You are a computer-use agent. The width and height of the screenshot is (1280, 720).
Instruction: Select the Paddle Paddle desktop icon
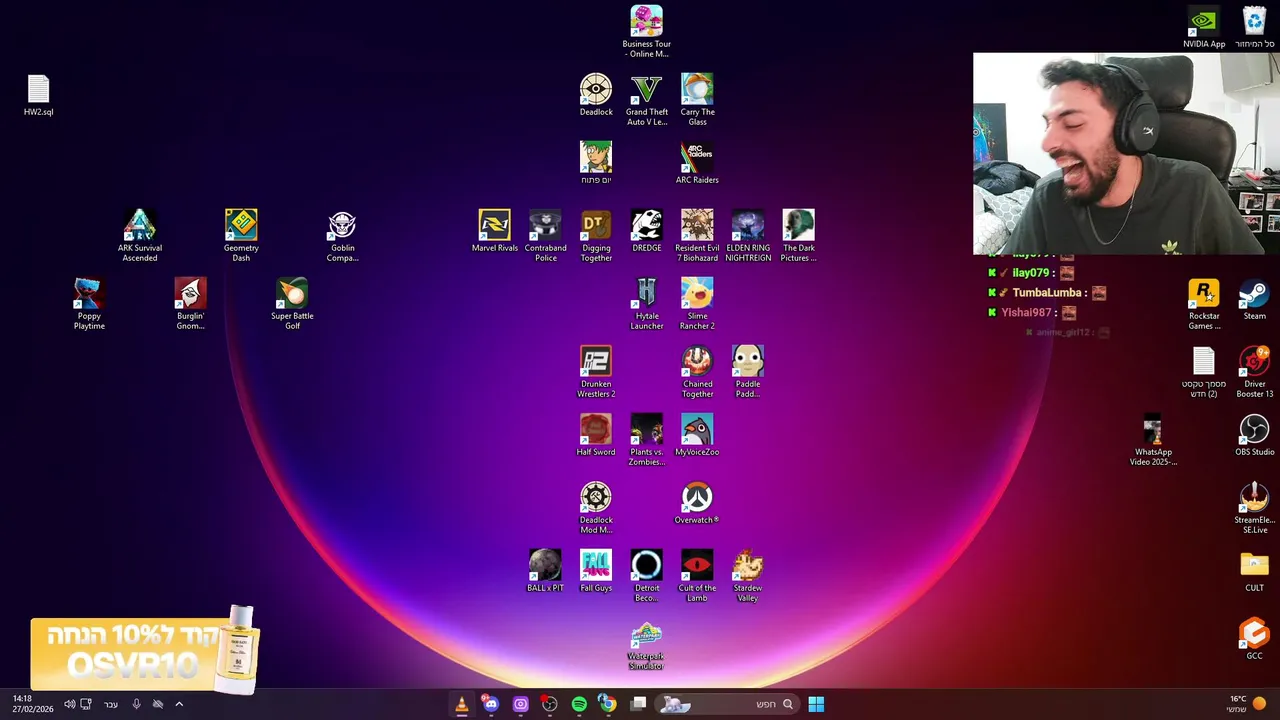tap(748, 371)
